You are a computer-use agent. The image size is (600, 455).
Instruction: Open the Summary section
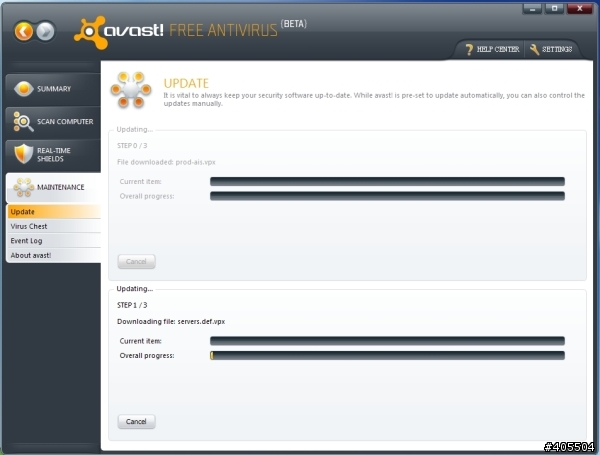coord(53,89)
